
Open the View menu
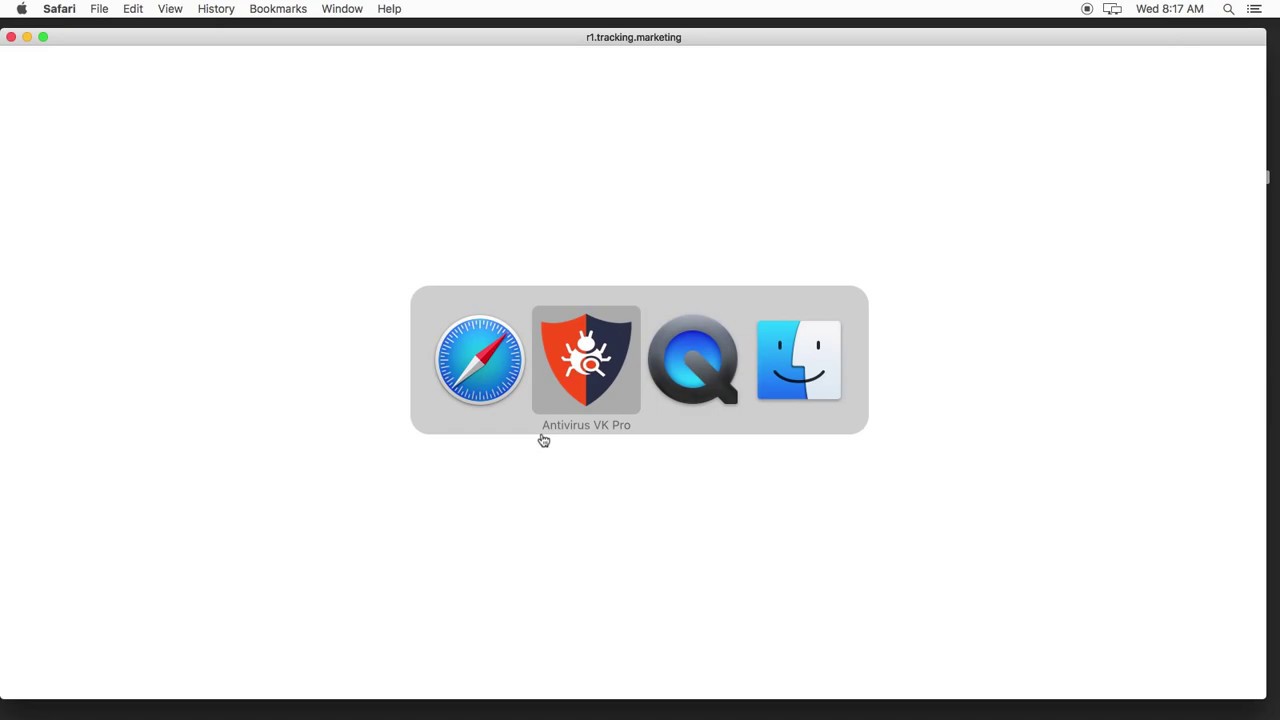coord(170,9)
